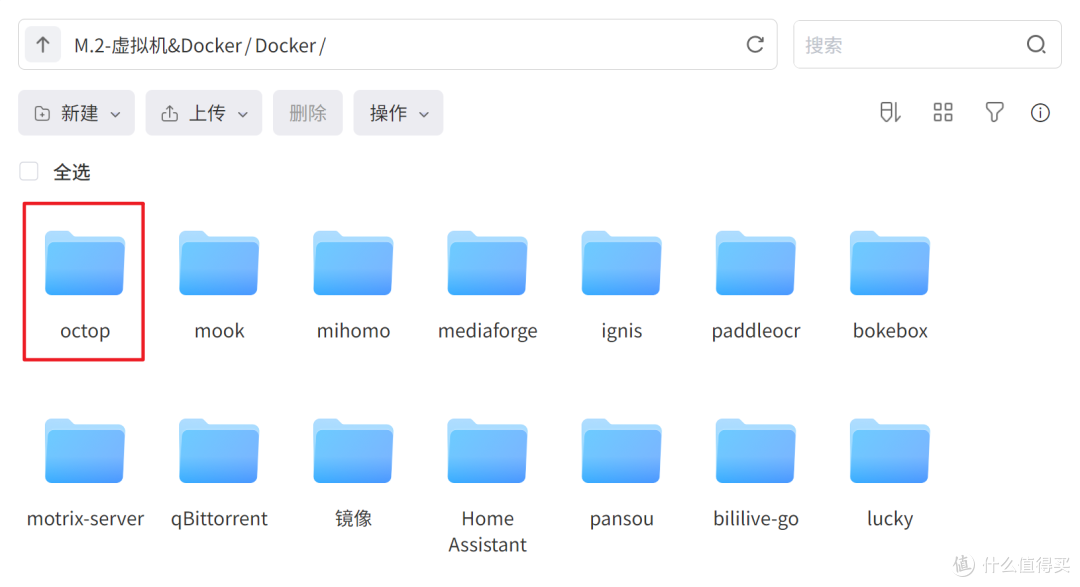Select the 镜像 folder icon
The width and height of the screenshot is (1080, 587).
click(x=353, y=451)
